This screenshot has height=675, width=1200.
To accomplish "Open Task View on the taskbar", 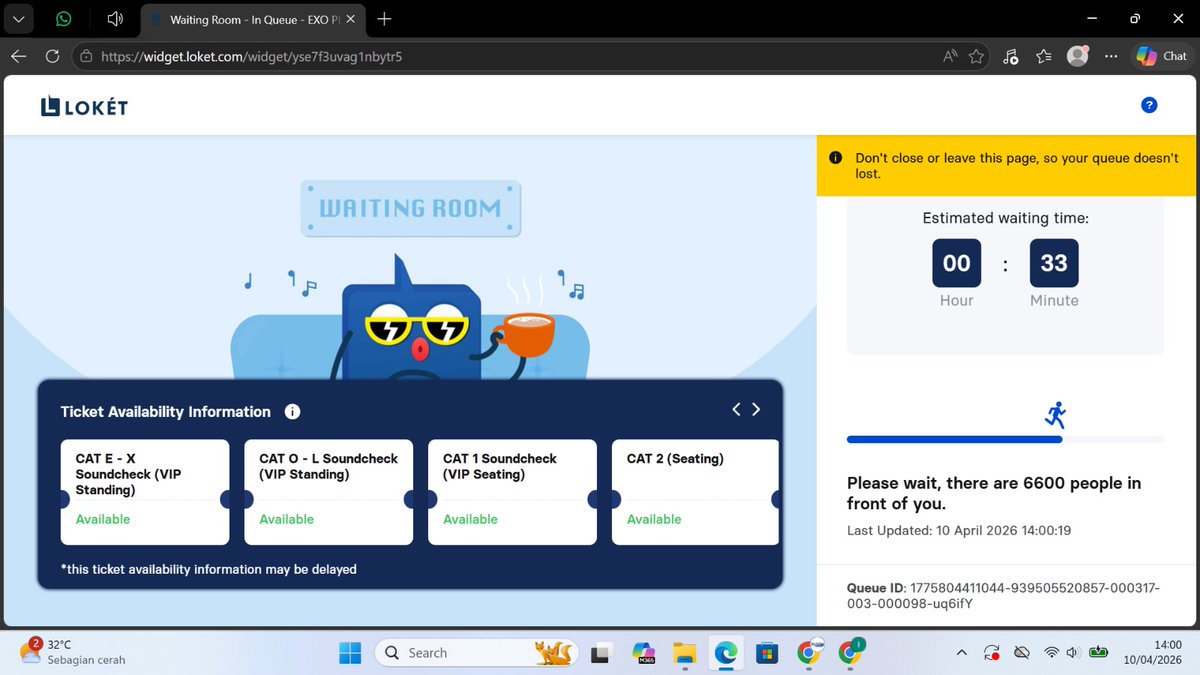I will (600, 653).
